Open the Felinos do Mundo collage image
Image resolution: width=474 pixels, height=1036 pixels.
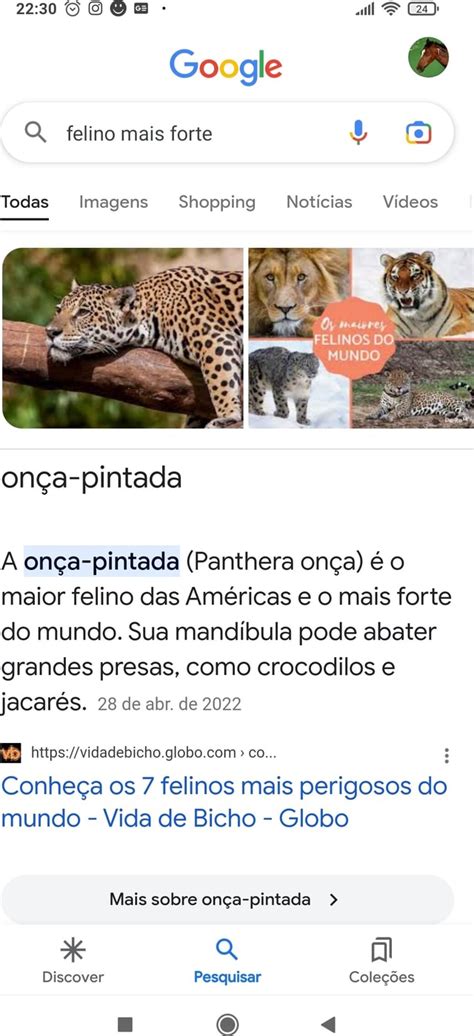pyautogui.click(x=361, y=338)
